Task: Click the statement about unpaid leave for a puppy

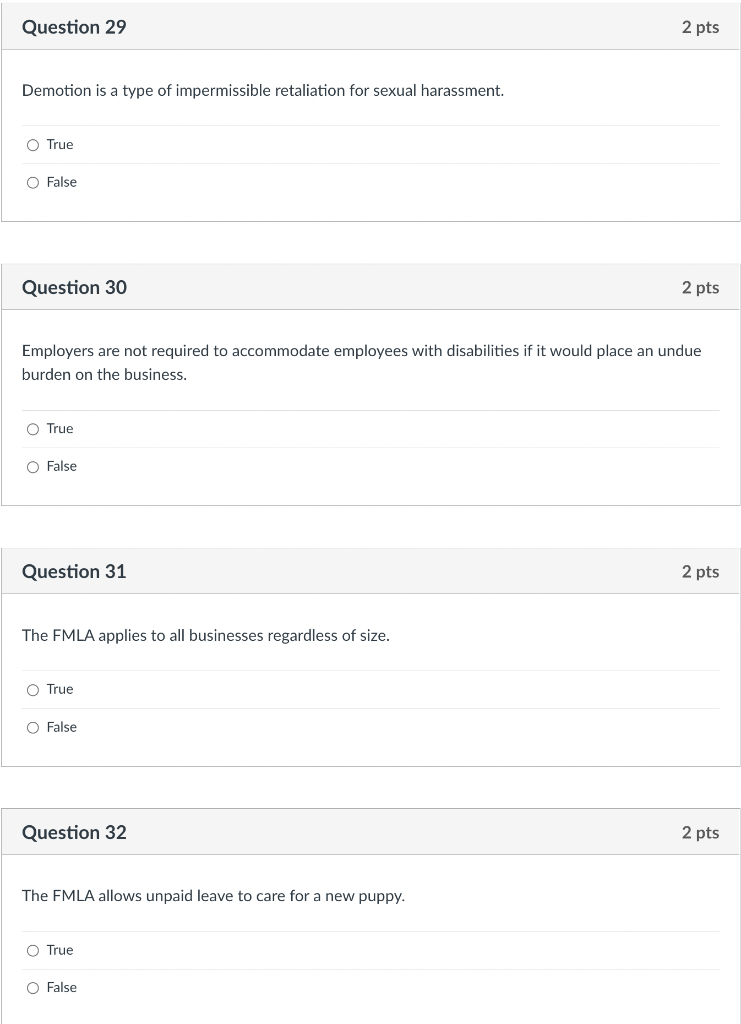Action: point(213,896)
